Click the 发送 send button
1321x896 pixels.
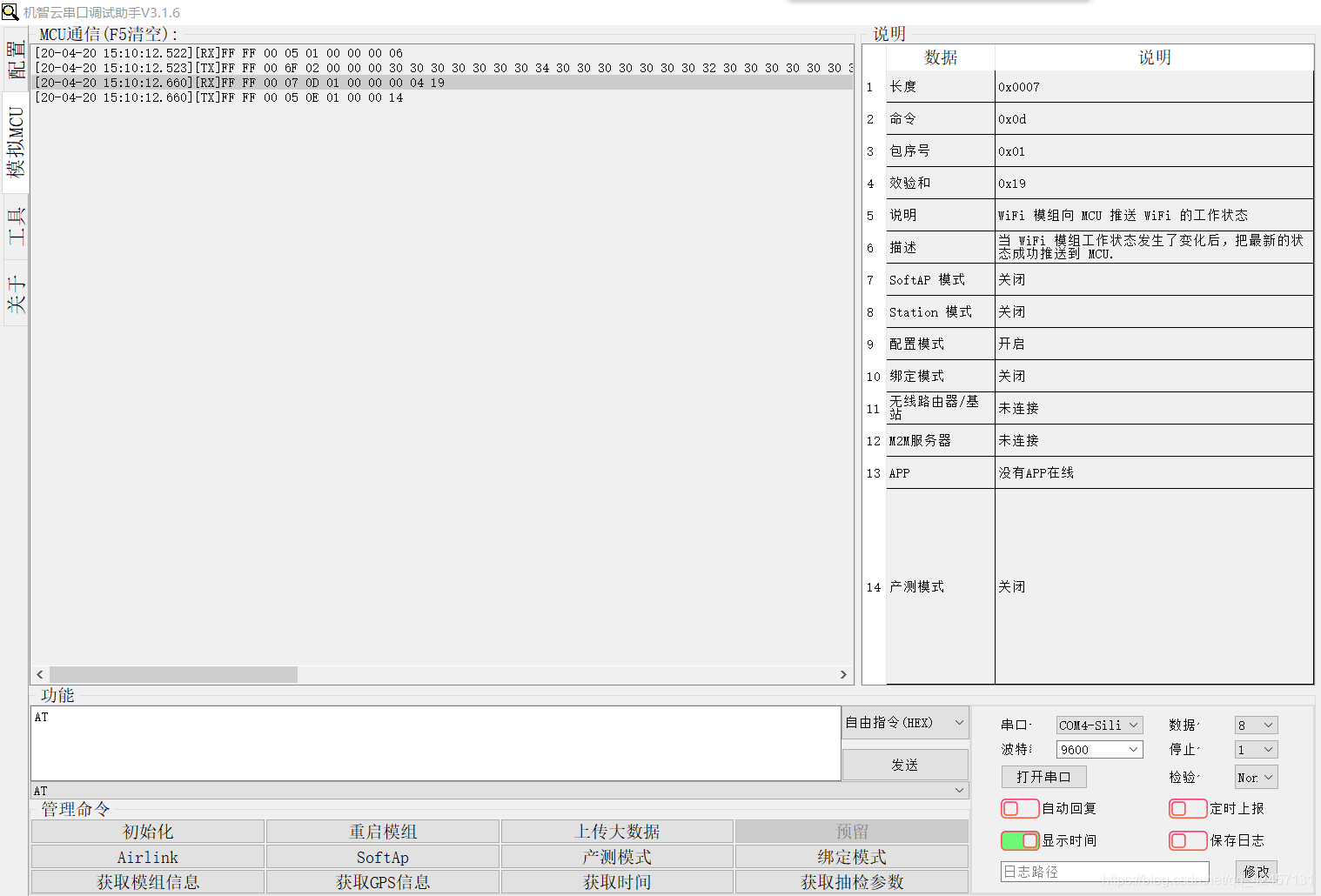[905, 765]
